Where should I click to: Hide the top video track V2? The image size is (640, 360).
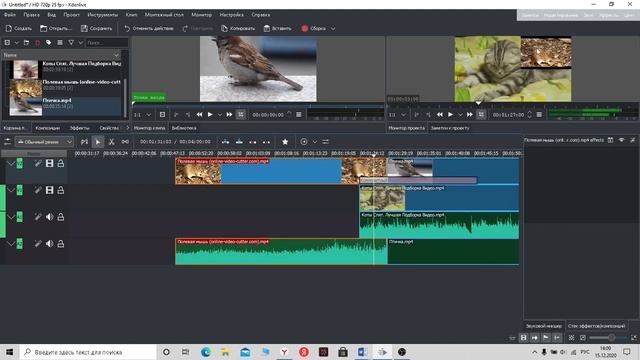click(49, 164)
